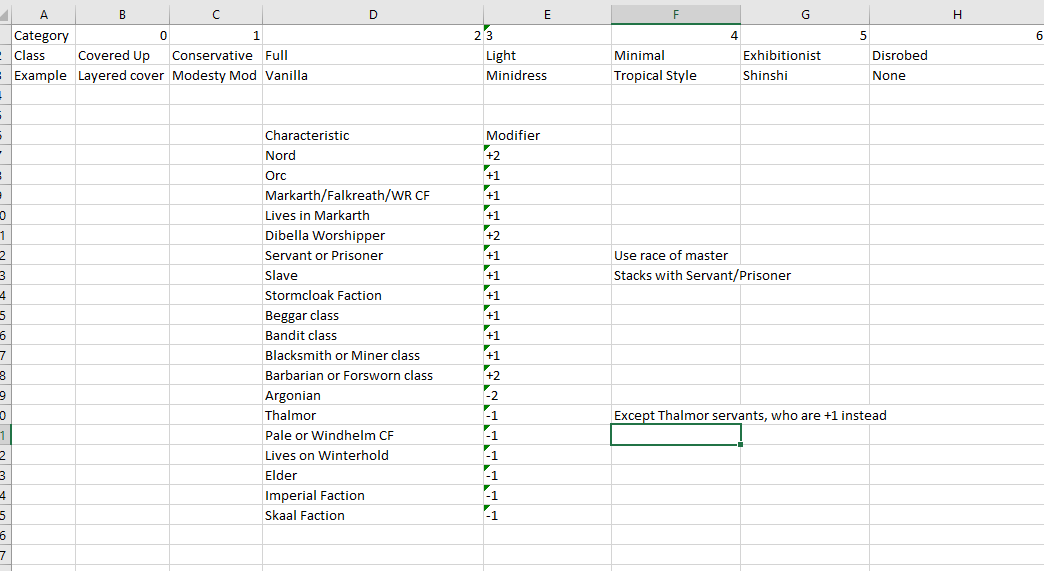Click the fill handle of selected cell
1044x571 pixels.
coord(740,444)
